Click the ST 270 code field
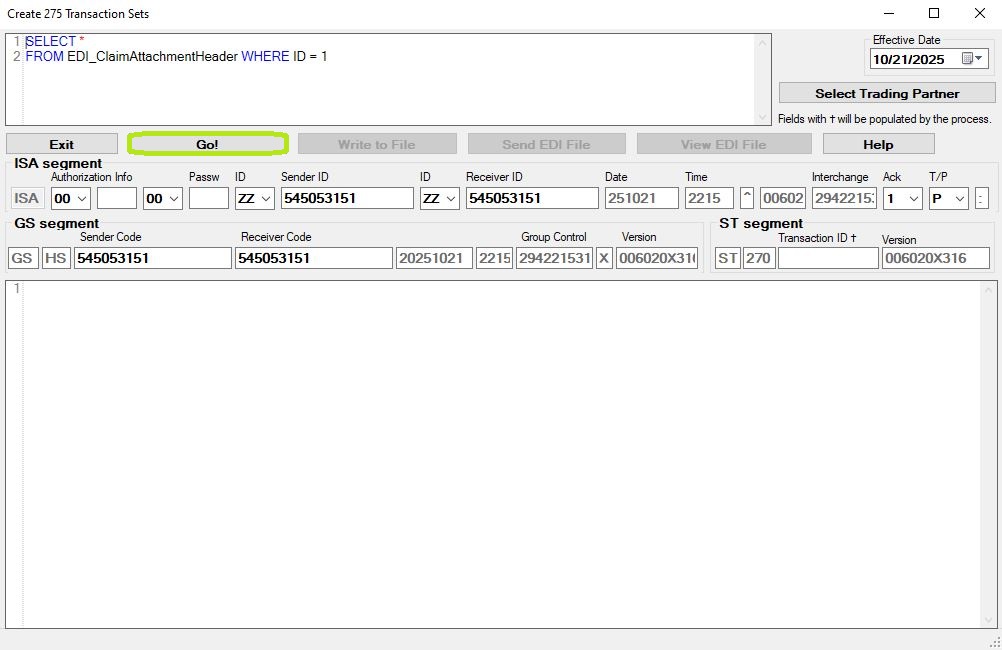 759,258
